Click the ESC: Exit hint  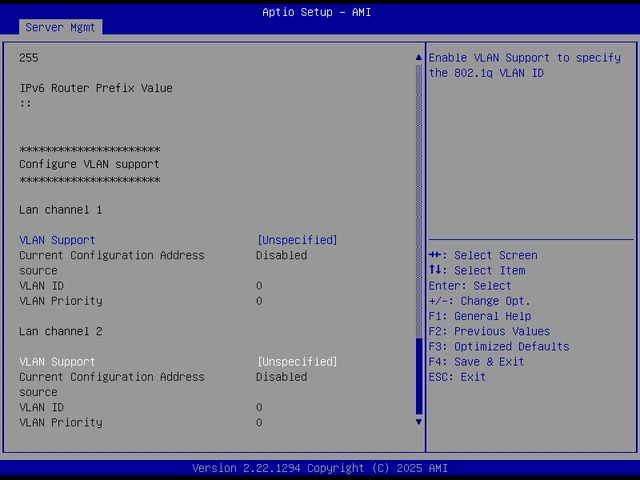click(457, 377)
